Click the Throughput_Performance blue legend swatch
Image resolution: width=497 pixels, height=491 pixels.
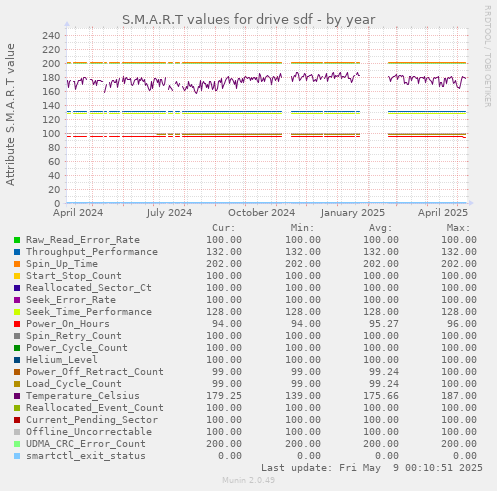(17, 252)
